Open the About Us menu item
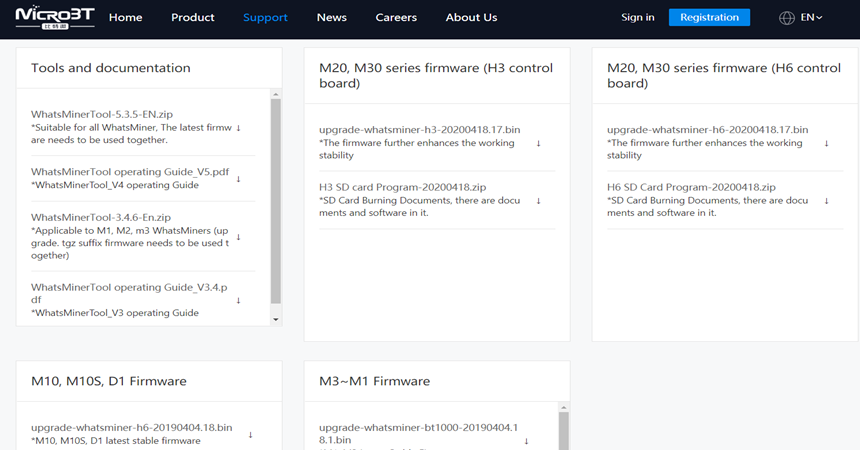The image size is (860, 450). coord(471,18)
